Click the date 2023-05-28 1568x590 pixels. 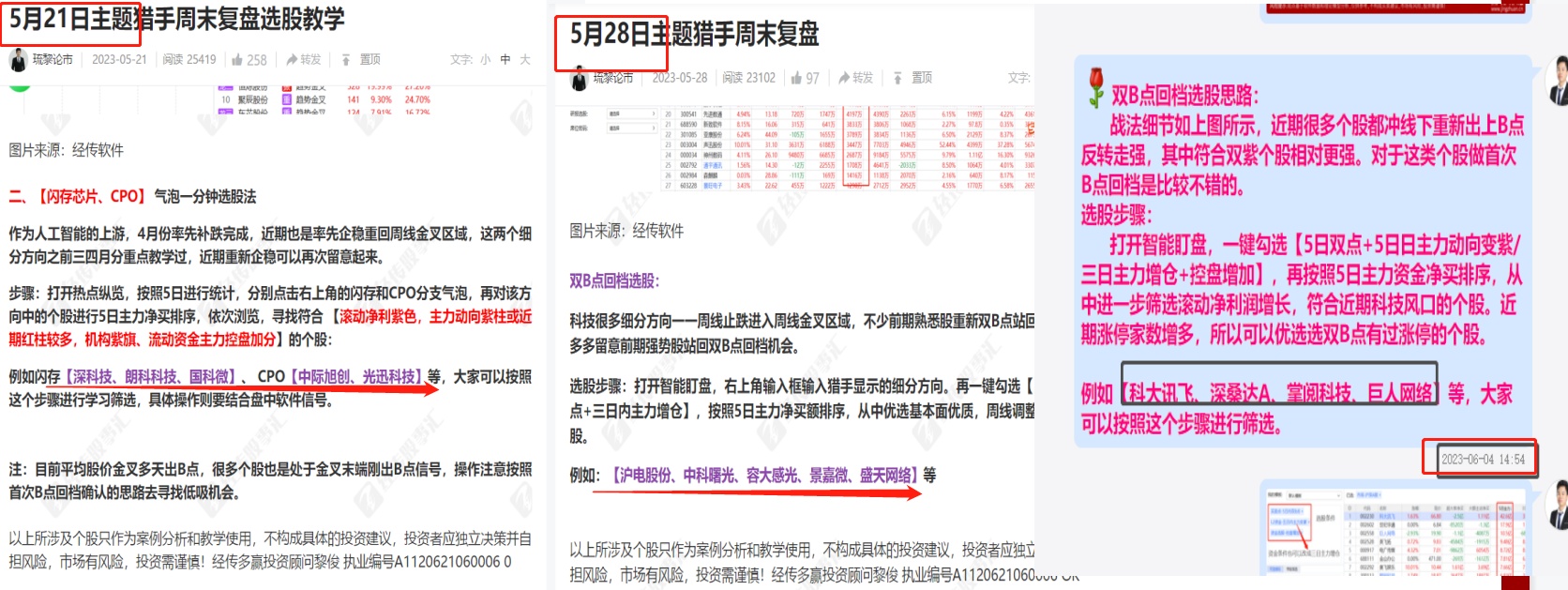click(680, 78)
